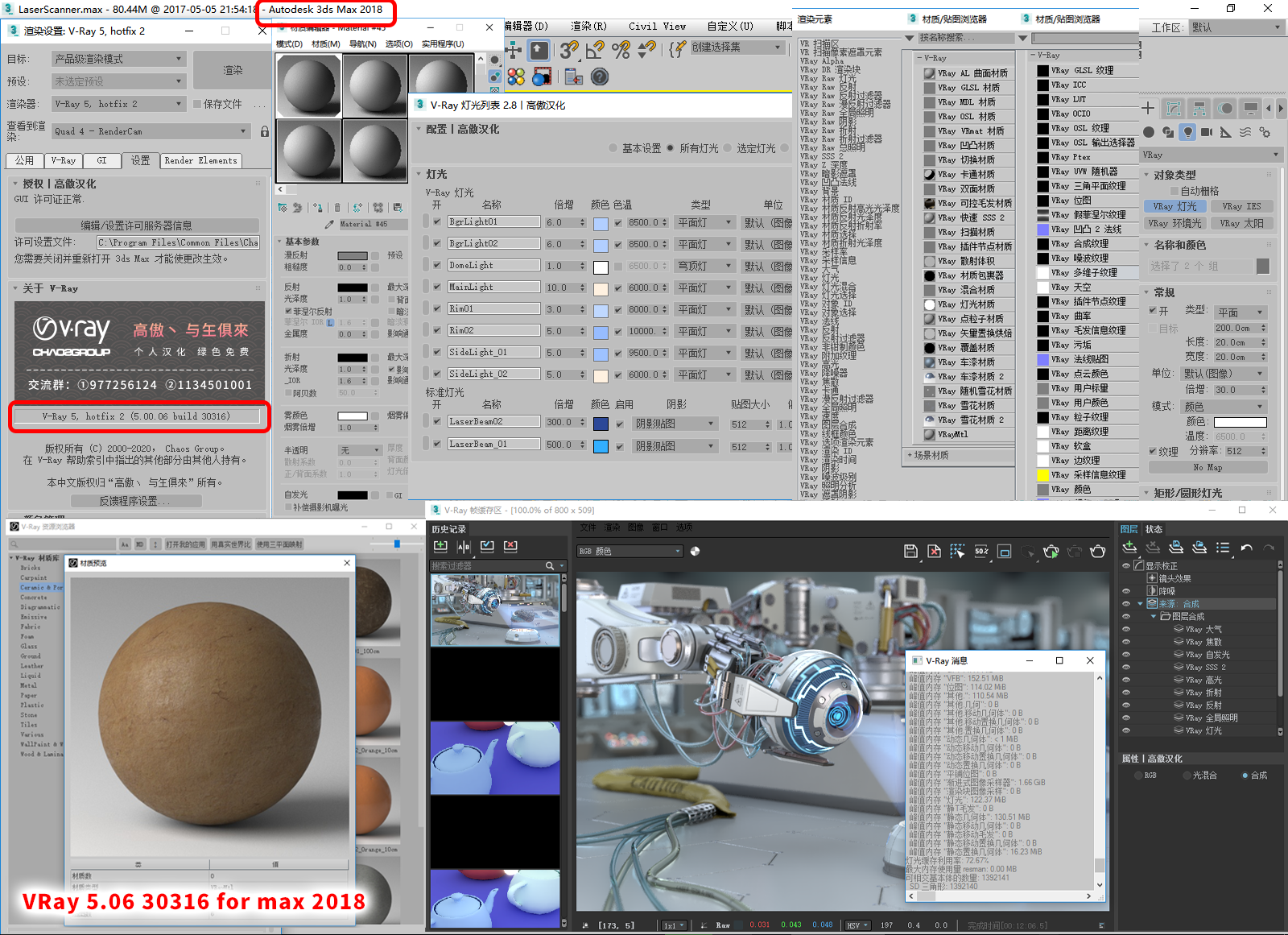Click circular channel toggle beside RGB dropdown
Screen dimensions: 1288x935
pyautogui.click(x=695, y=552)
